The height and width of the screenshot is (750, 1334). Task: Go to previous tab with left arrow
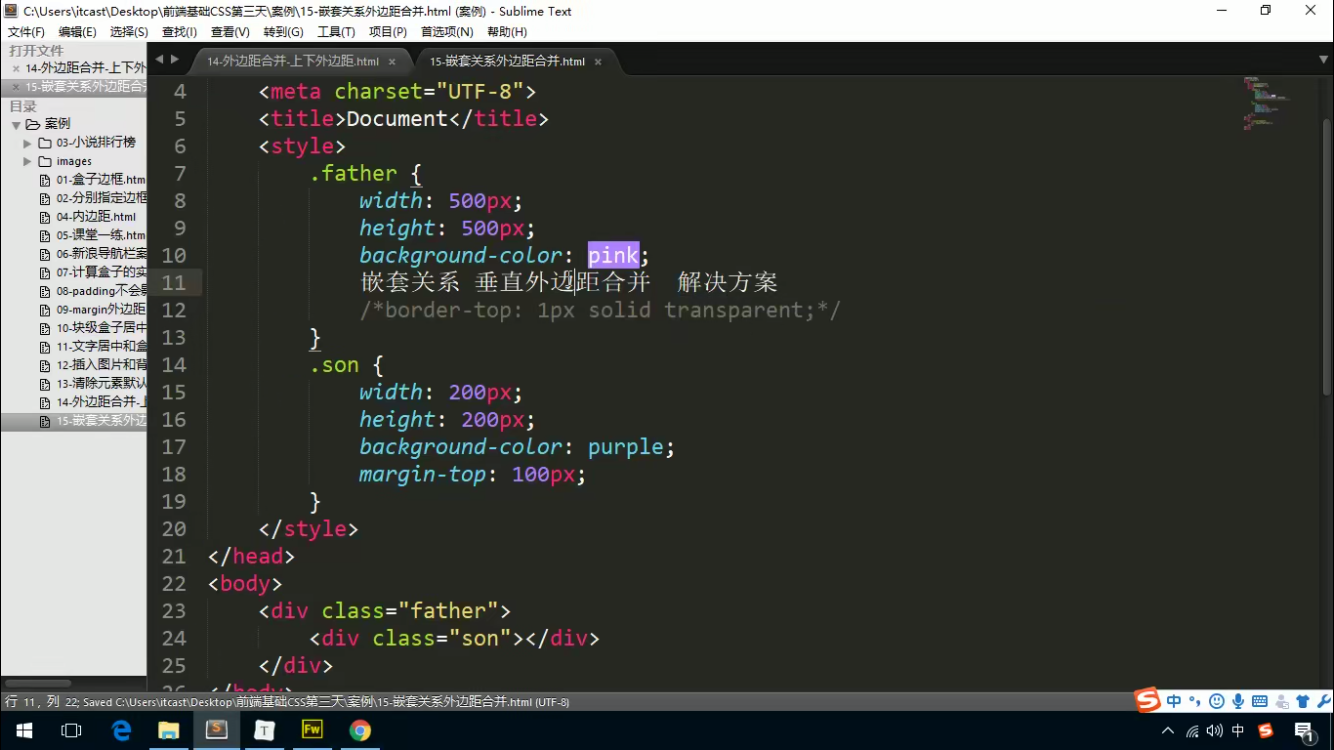point(158,60)
